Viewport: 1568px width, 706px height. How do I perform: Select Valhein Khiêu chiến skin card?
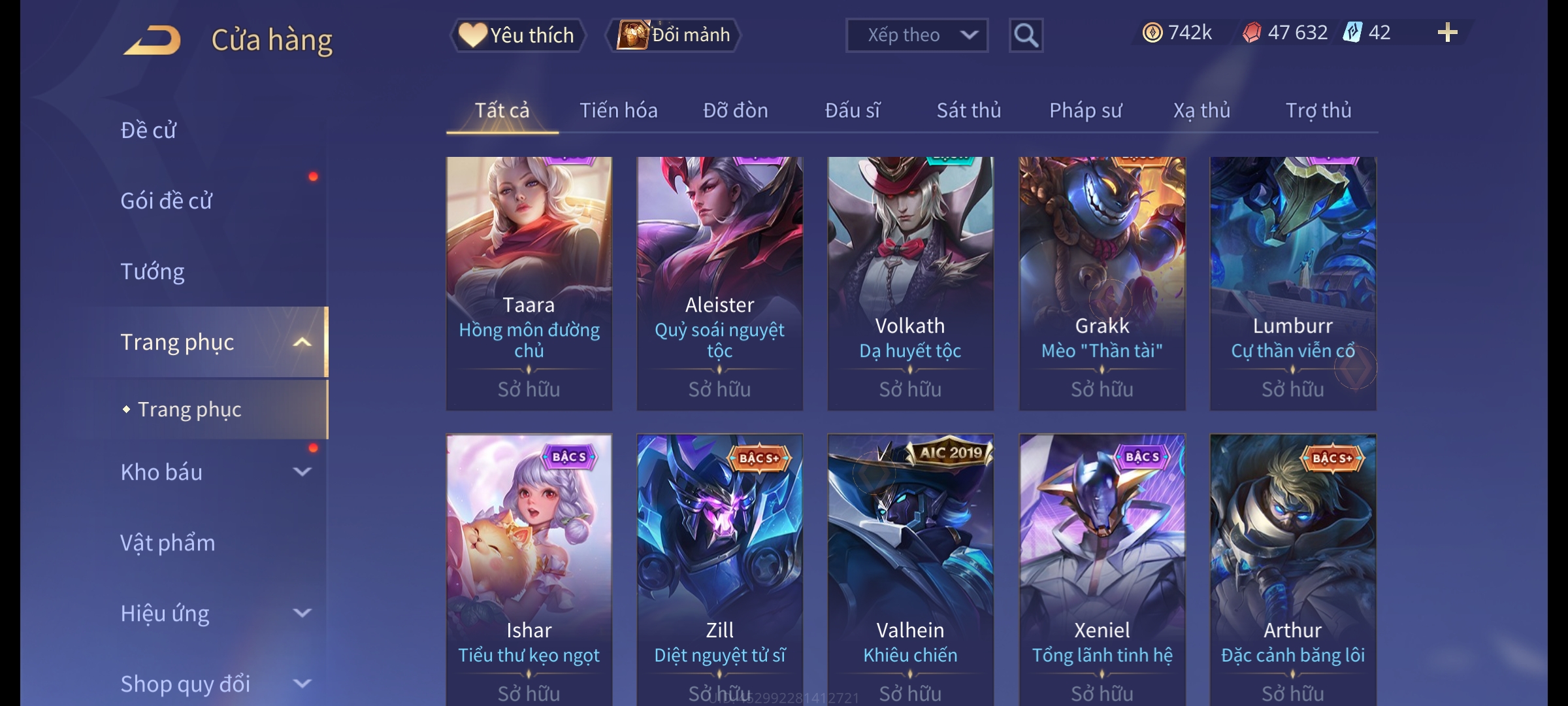[911, 570]
